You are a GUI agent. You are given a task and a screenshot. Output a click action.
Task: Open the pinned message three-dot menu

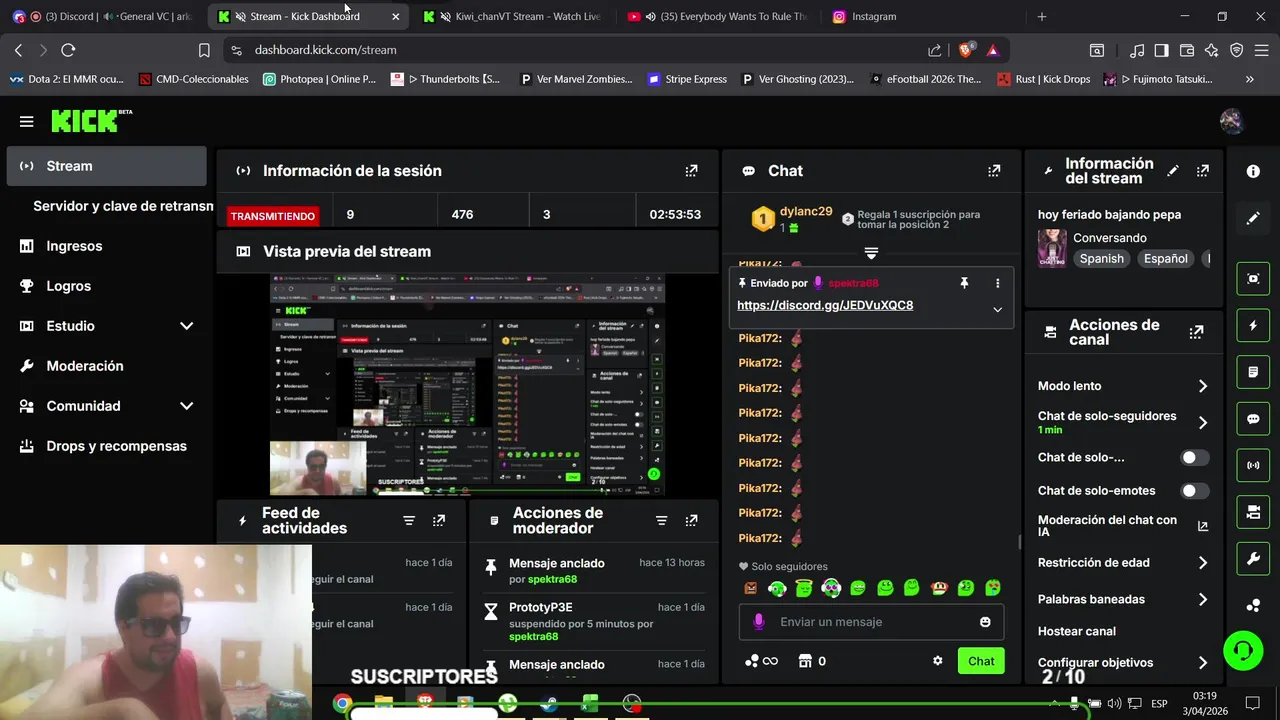point(997,283)
